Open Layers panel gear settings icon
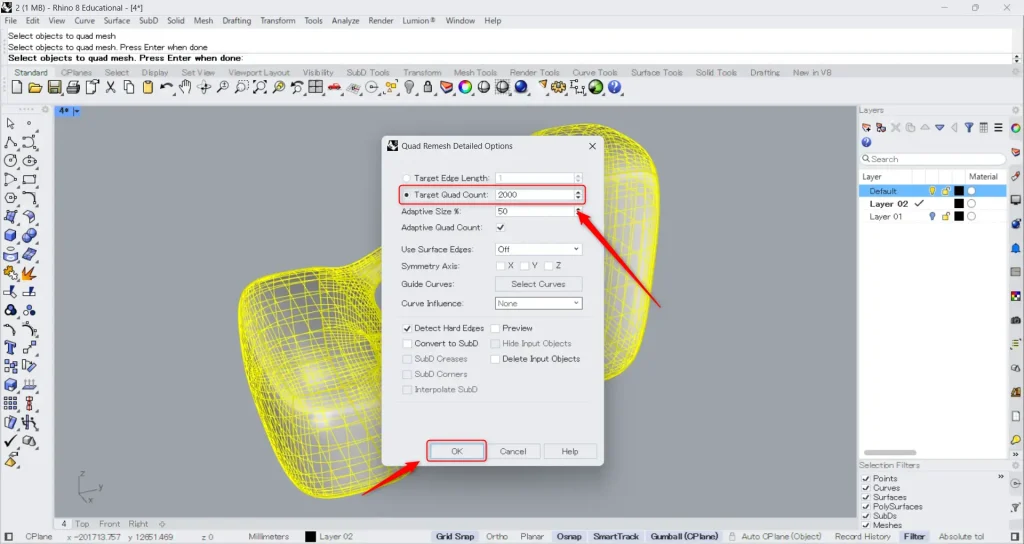Screen dimensions: 1024x544 pyautogui.click(x=1016, y=110)
